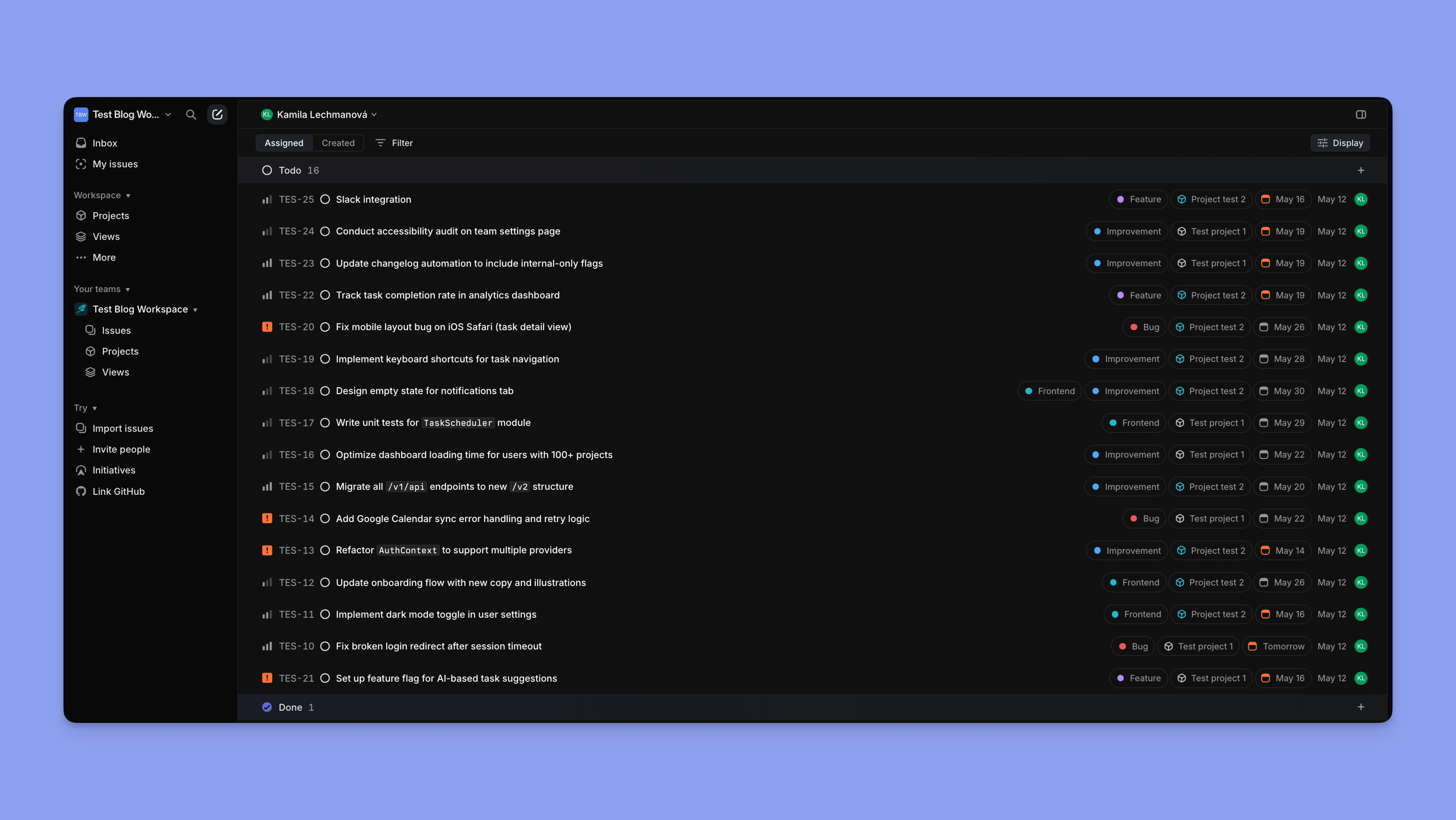Toggle status circle of TES-14
Screen dimensions: 1456x820
click(x=325, y=519)
